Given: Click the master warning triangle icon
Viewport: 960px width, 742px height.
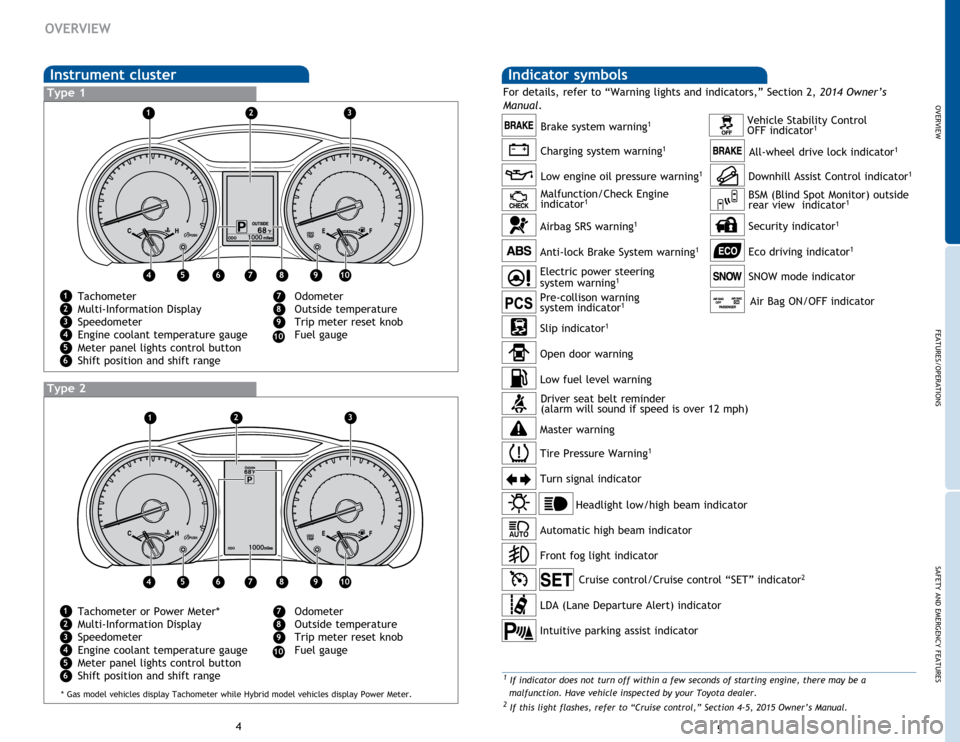Looking at the screenshot, I should 519,428.
